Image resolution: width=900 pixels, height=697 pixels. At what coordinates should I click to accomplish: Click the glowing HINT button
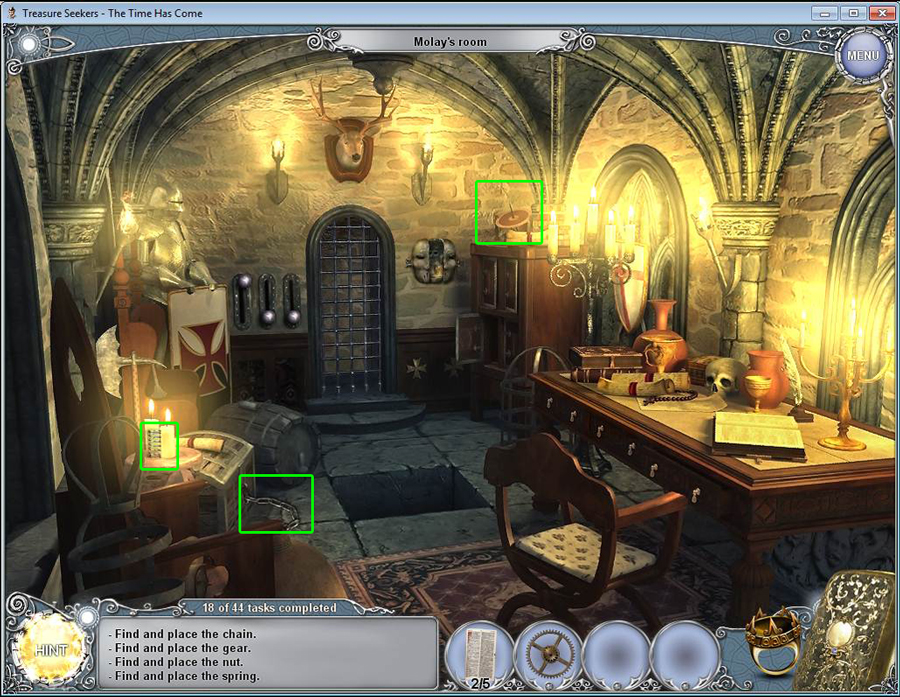(x=50, y=649)
